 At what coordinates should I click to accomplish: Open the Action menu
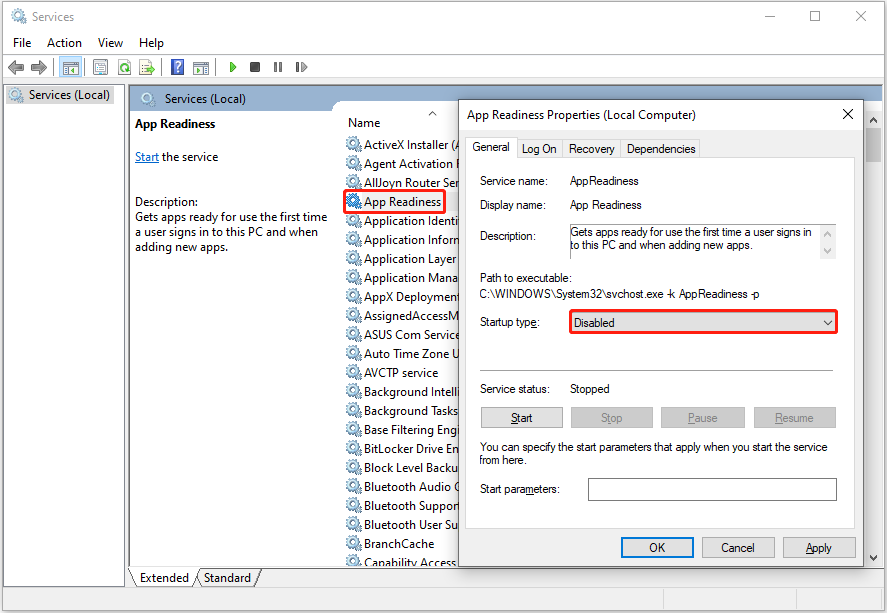[x=64, y=43]
